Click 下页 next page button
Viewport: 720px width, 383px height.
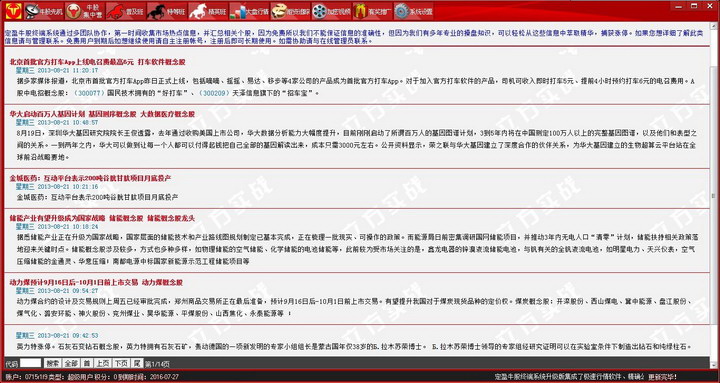click(121, 363)
